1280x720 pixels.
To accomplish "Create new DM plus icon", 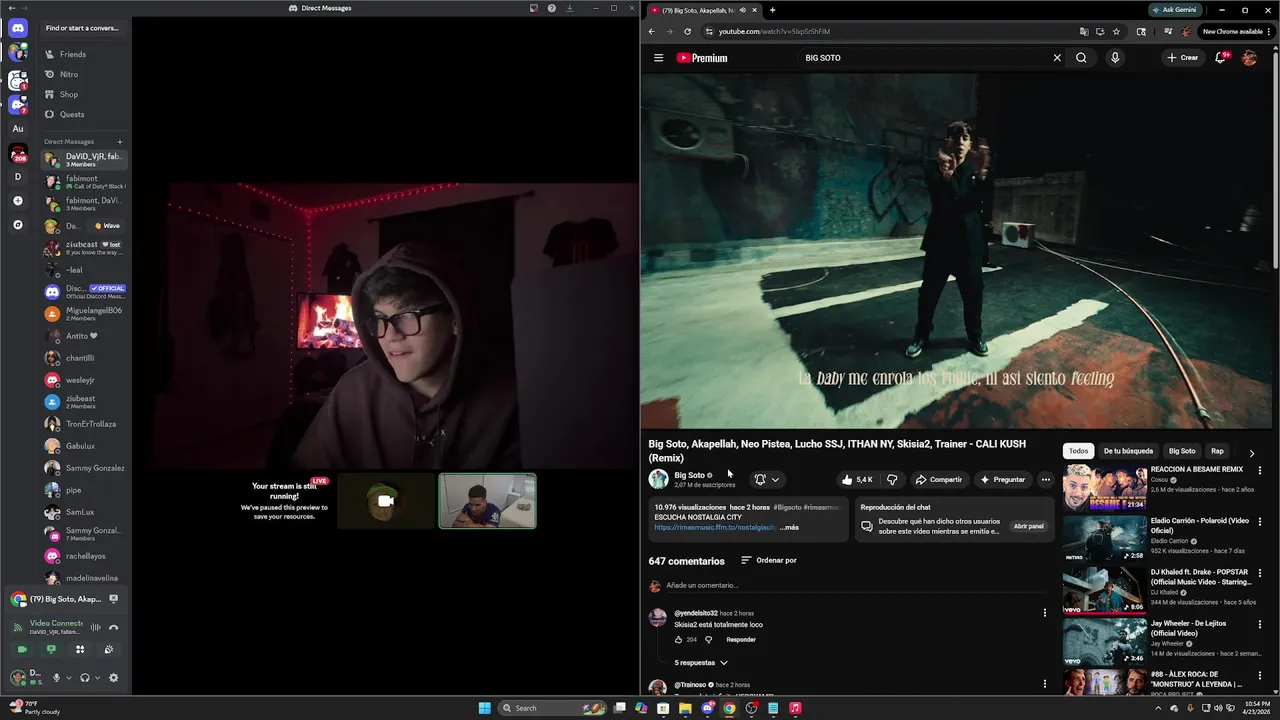I will click(119, 142).
